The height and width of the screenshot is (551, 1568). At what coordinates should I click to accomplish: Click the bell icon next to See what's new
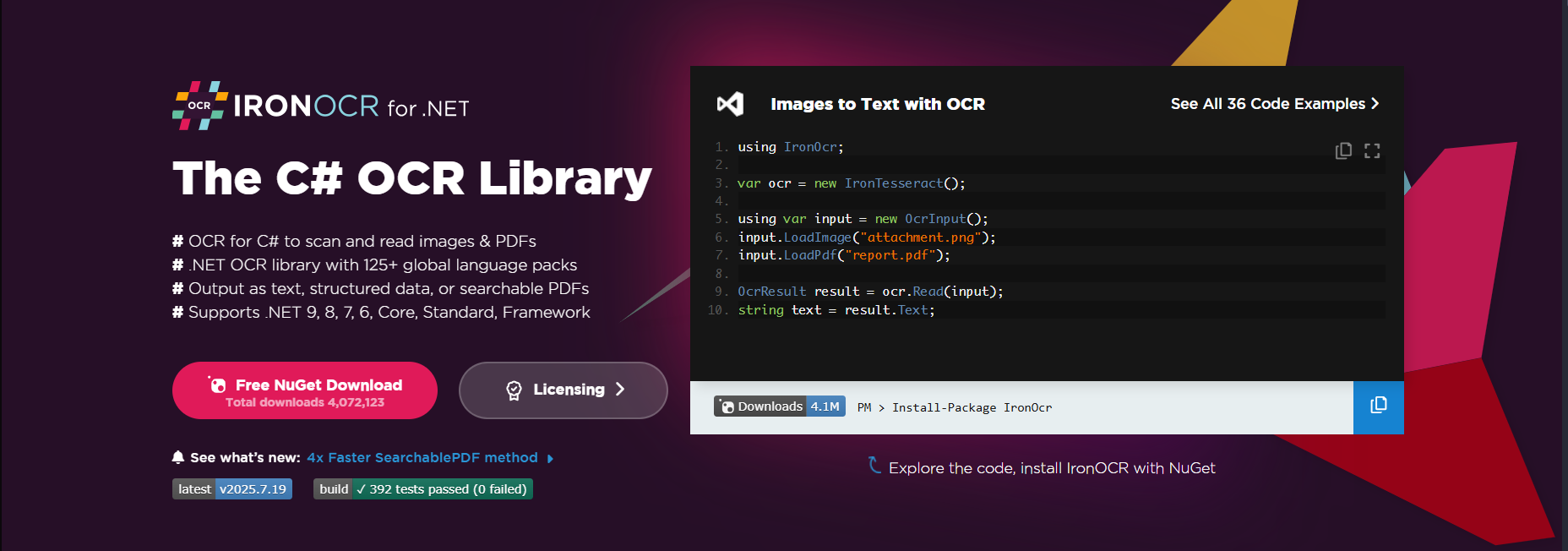[177, 457]
